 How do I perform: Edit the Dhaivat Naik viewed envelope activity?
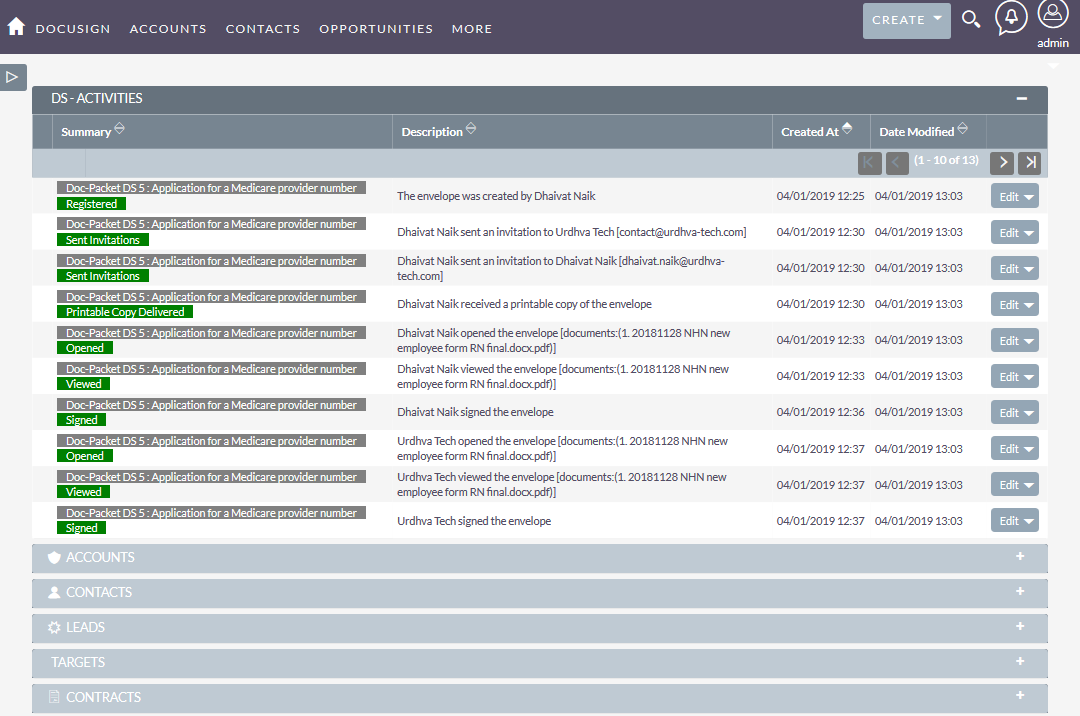(x=1008, y=377)
